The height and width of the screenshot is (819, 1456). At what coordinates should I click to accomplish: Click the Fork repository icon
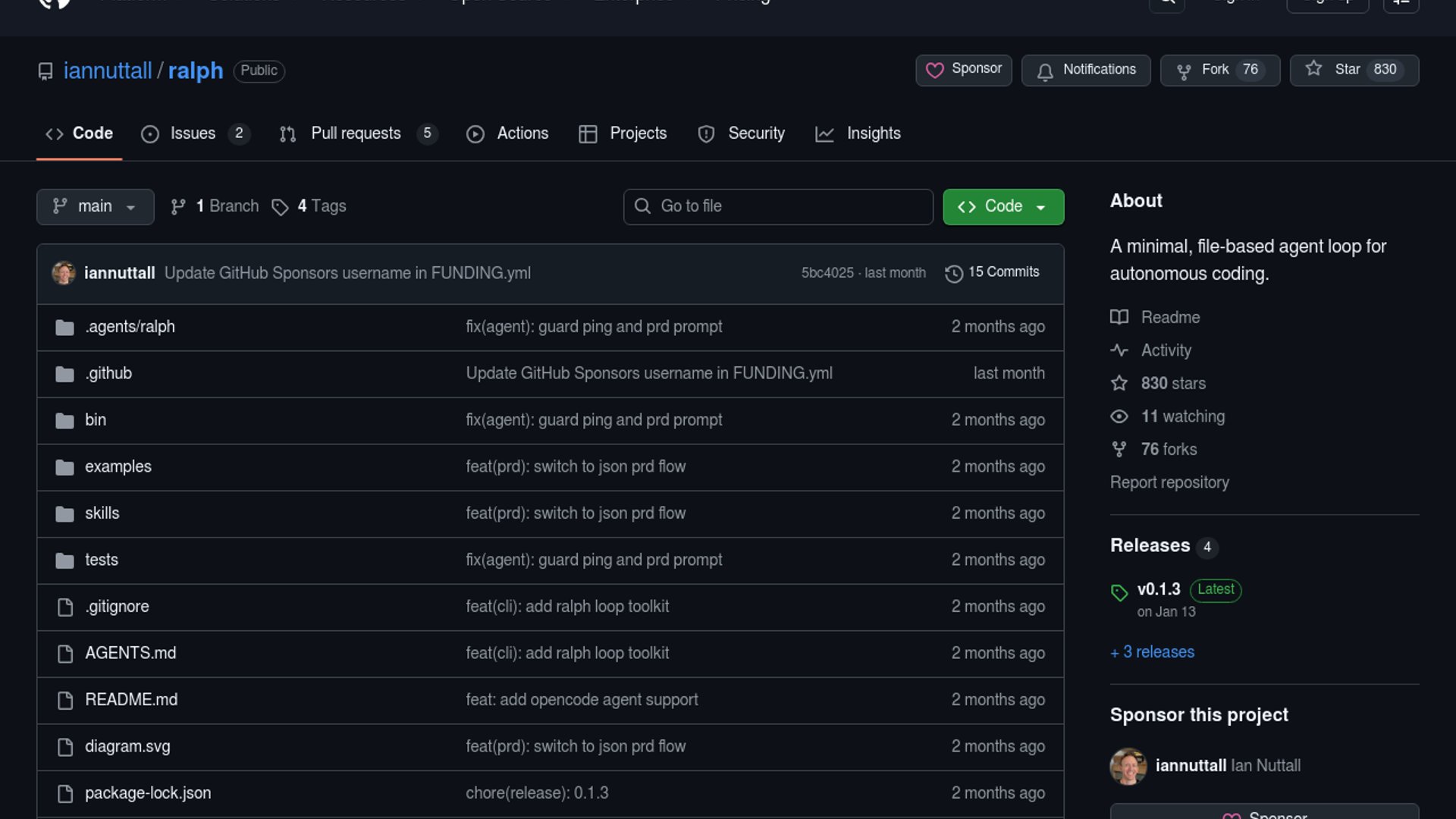[x=1183, y=71]
